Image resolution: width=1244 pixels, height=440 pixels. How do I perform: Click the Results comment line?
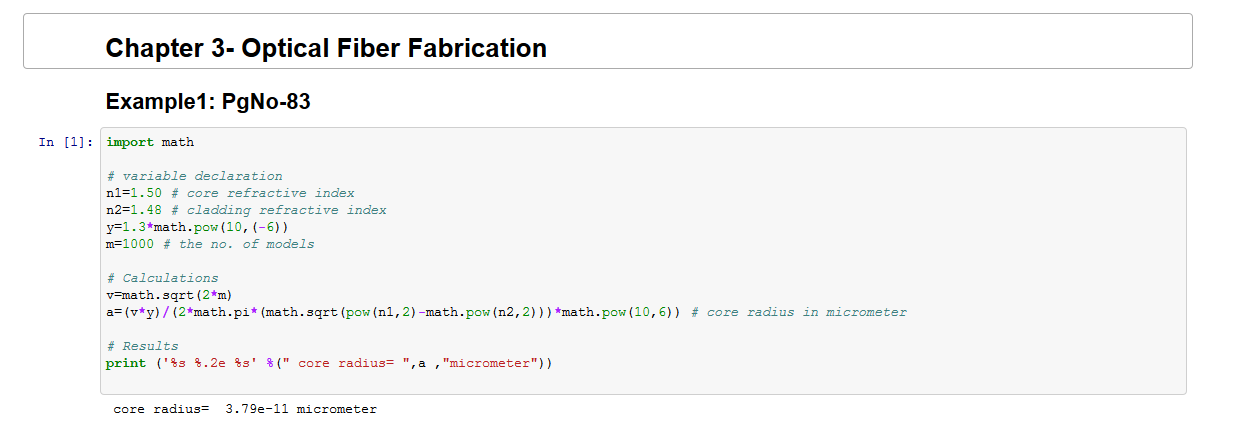(x=142, y=346)
